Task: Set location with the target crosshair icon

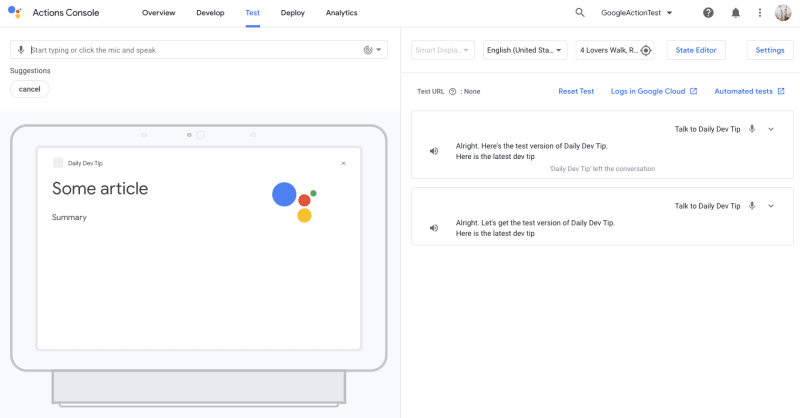Action: [645, 50]
